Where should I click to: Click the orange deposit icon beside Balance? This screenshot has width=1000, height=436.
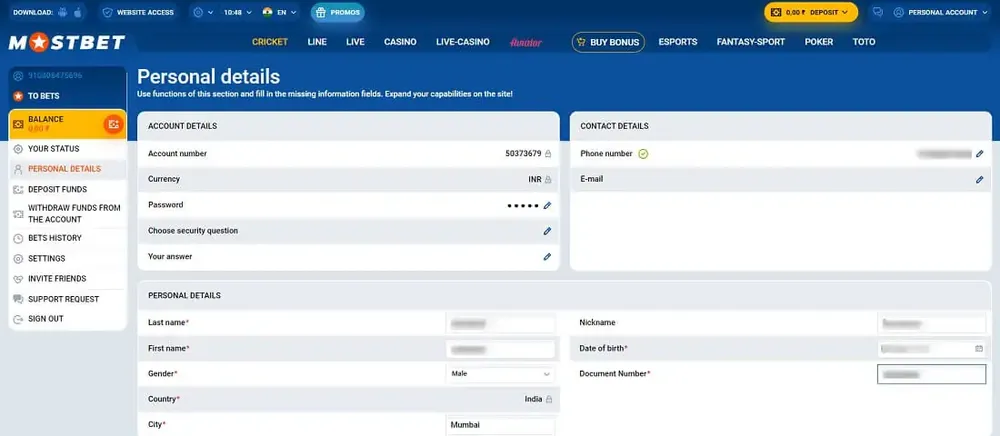point(114,124)
